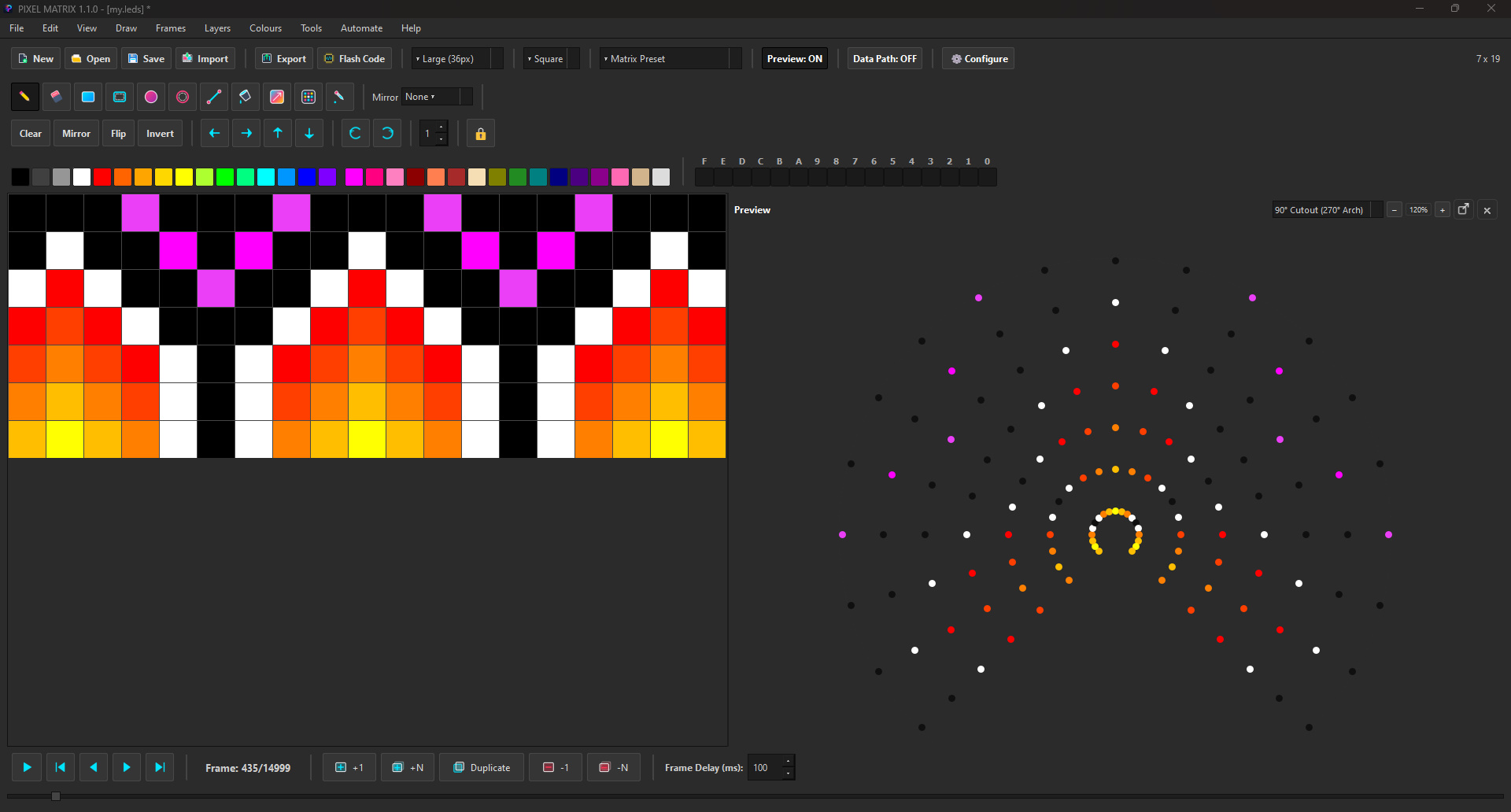Shift matrix right with right arrow
Screen dimensions: 1511x812
(246, 134)
